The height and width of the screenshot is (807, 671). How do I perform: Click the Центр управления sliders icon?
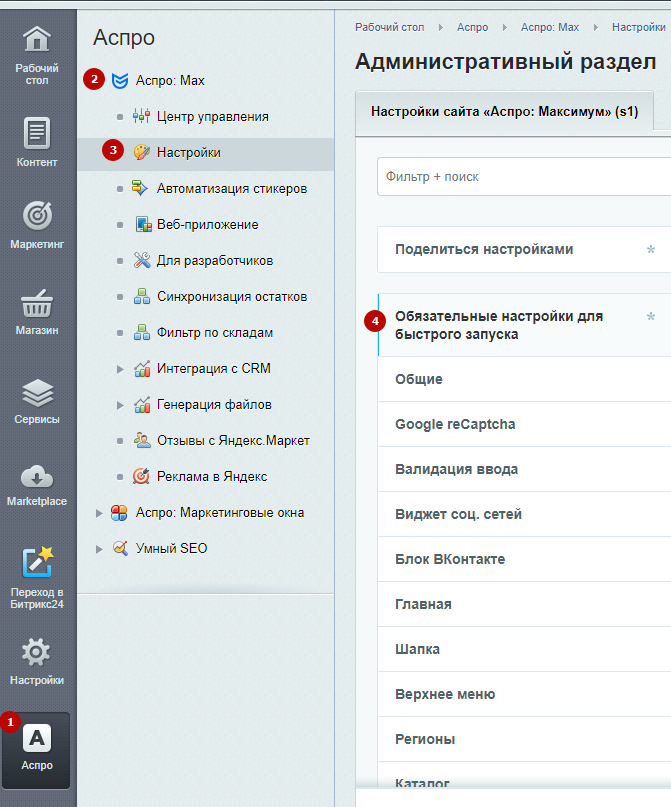142,116
